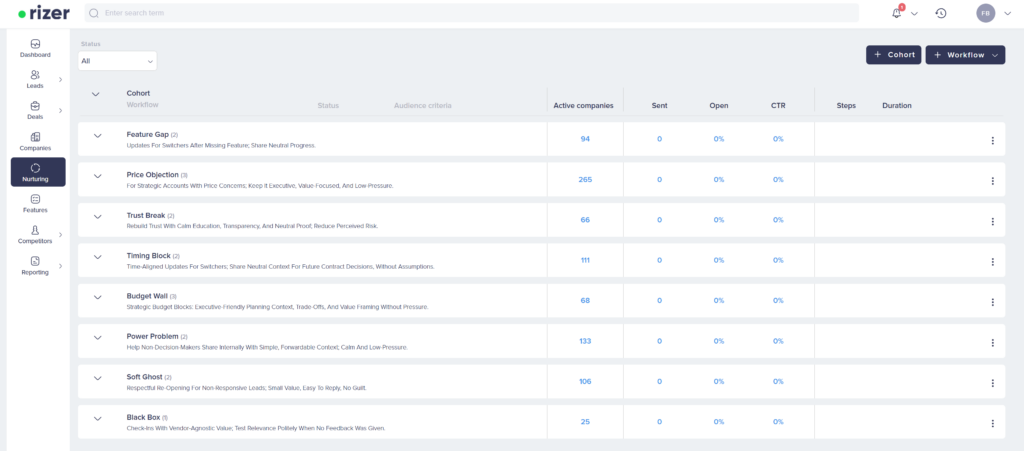The width and height of the screenshot is (1024, 451).
Task: Click the search term input field
Action: click(x=470, y=13)
